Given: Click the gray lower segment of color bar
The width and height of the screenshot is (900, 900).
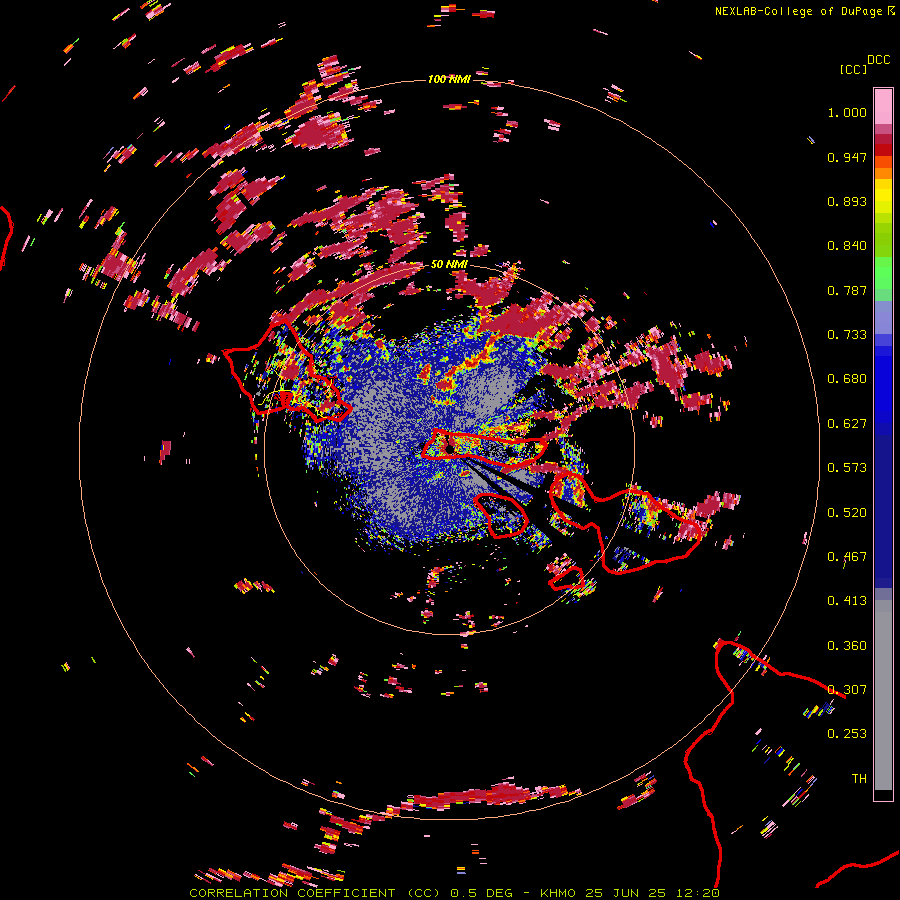Looking at the screenshot, I should click(883, 695).
